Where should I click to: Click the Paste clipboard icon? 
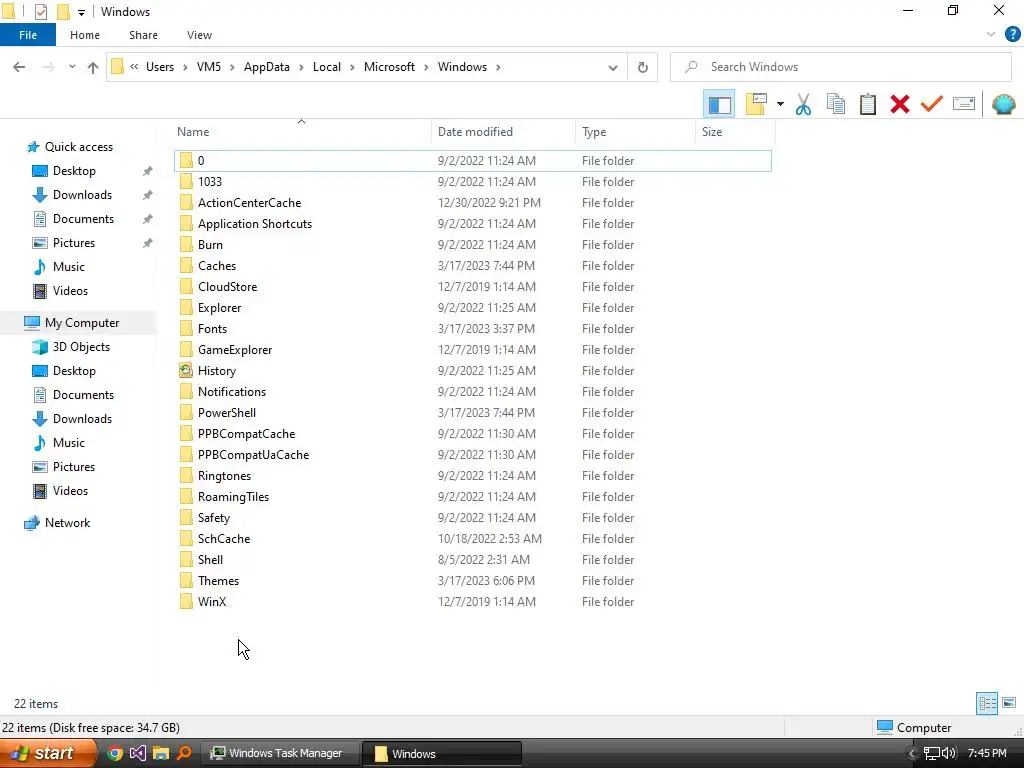click(867, 104)
